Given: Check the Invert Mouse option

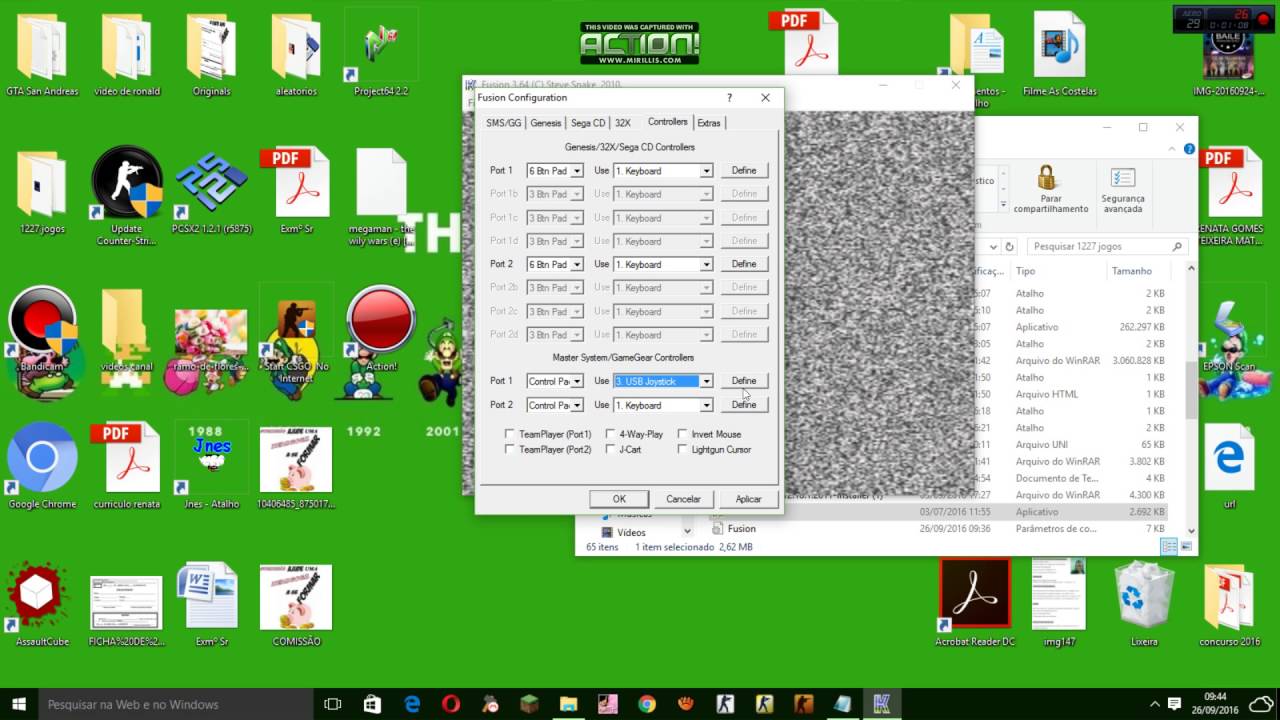Looking at the screenshot, I should (x=684, y=434).
